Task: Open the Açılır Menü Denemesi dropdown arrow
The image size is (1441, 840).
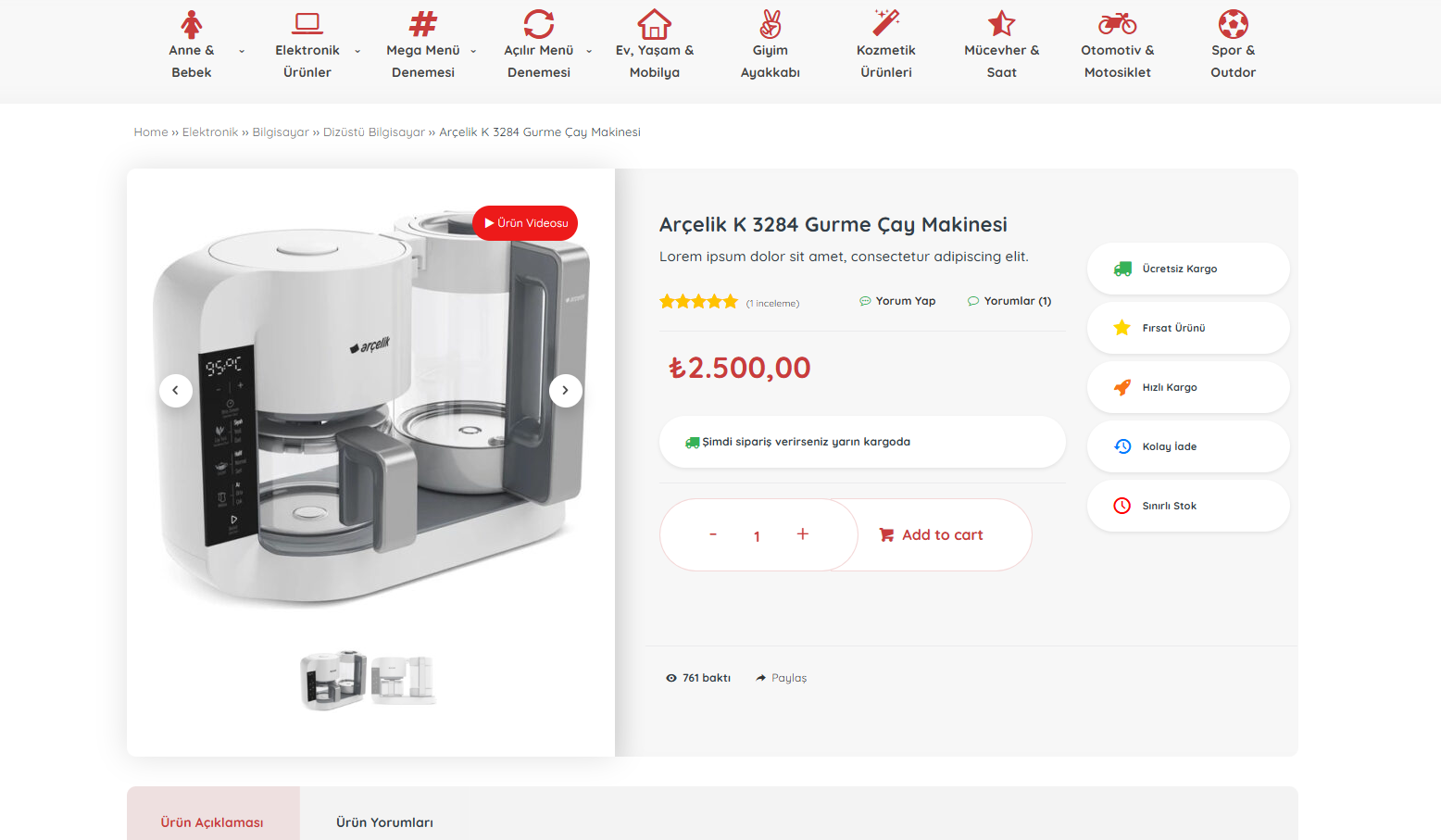Action: coord(589,52)
